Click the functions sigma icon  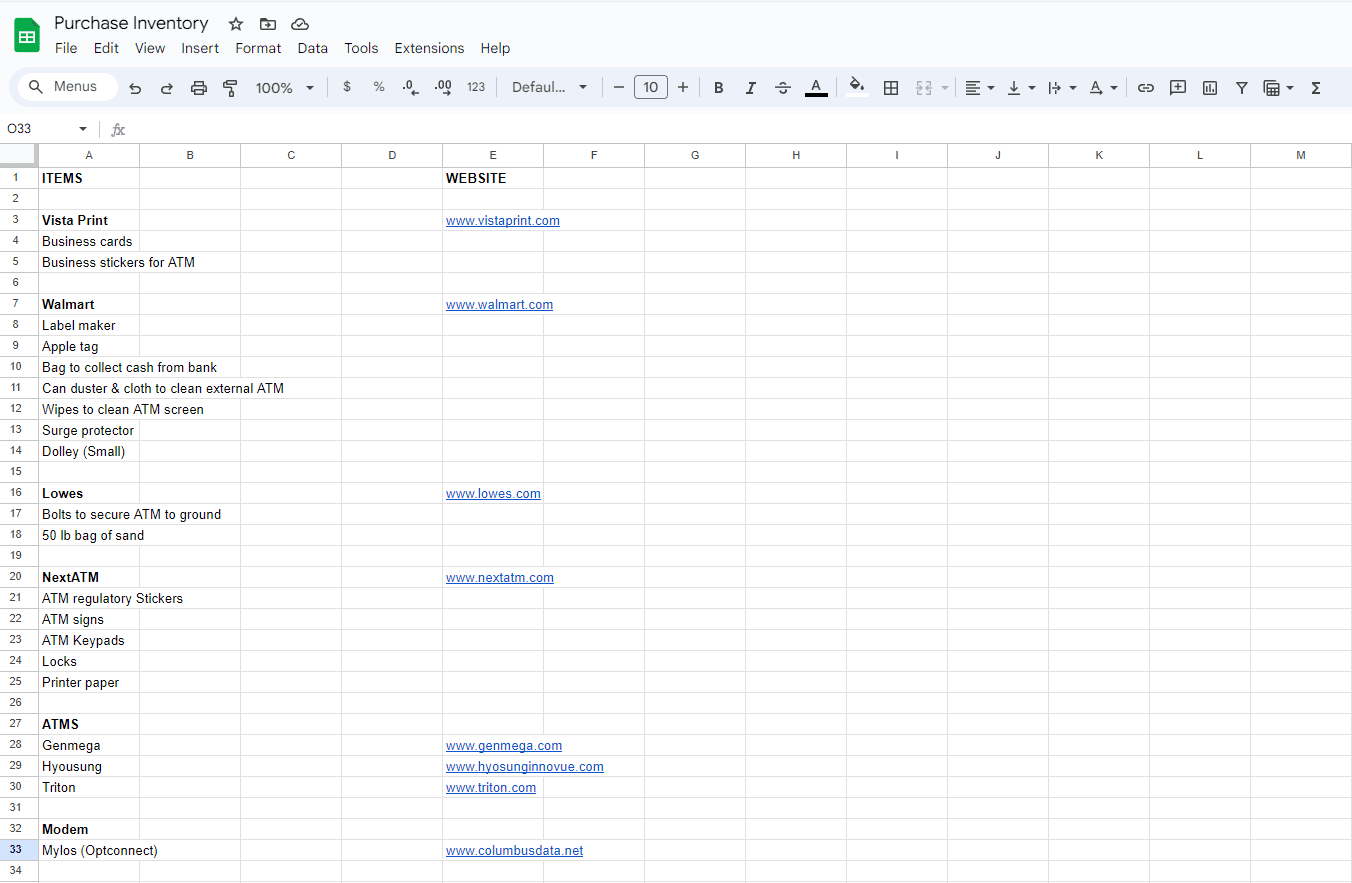(x=1316, y=88)
